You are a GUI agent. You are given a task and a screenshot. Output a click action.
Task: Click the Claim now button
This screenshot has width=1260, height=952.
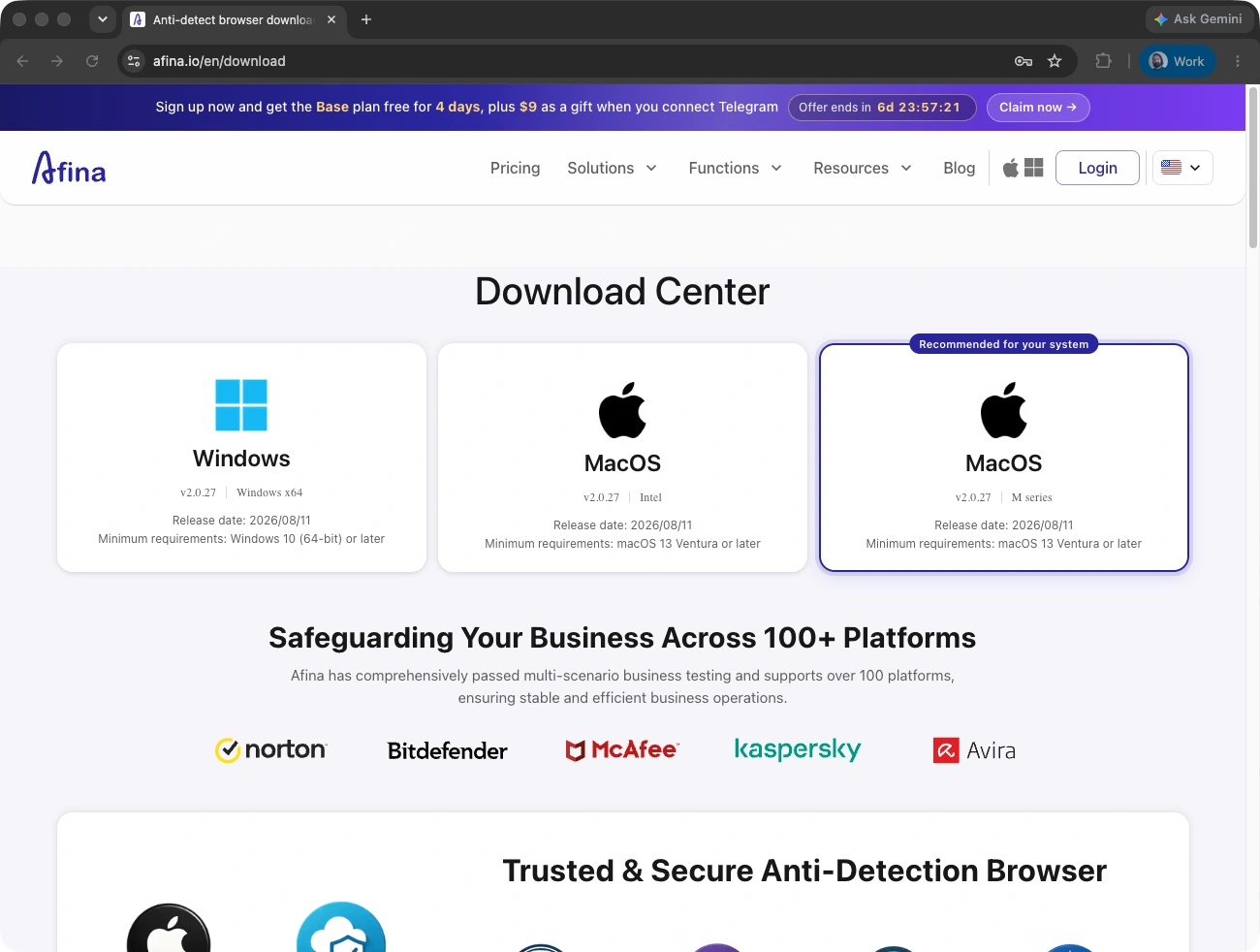[x=1038, y=108]
